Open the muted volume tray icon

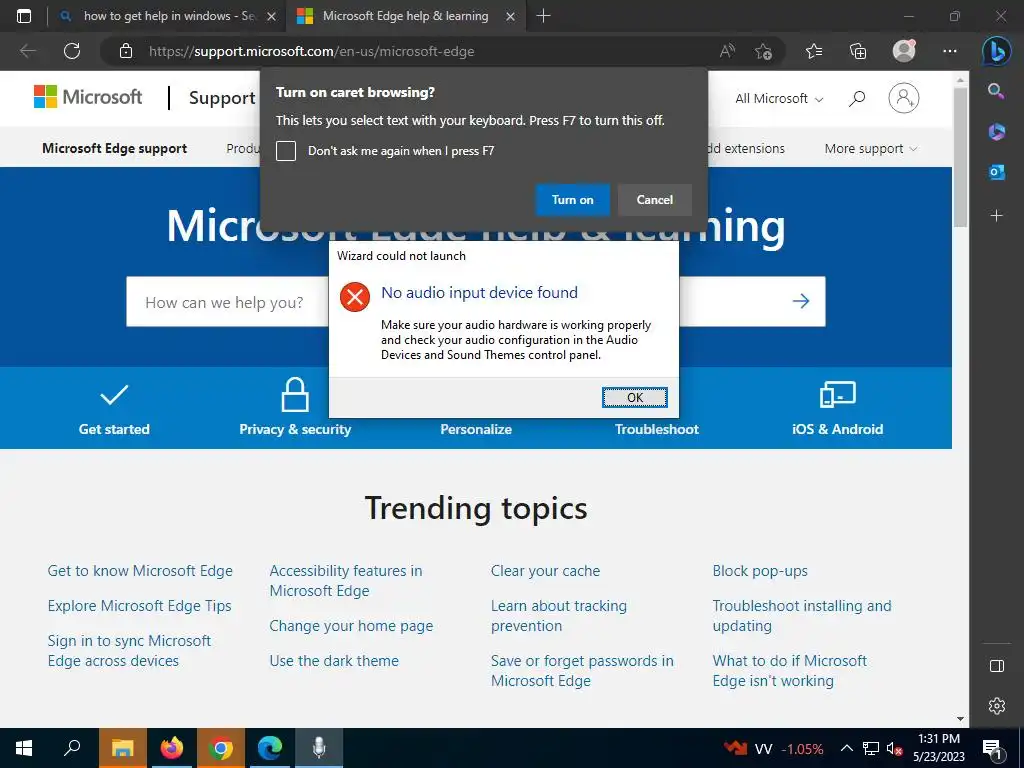[x=895, y=748]
